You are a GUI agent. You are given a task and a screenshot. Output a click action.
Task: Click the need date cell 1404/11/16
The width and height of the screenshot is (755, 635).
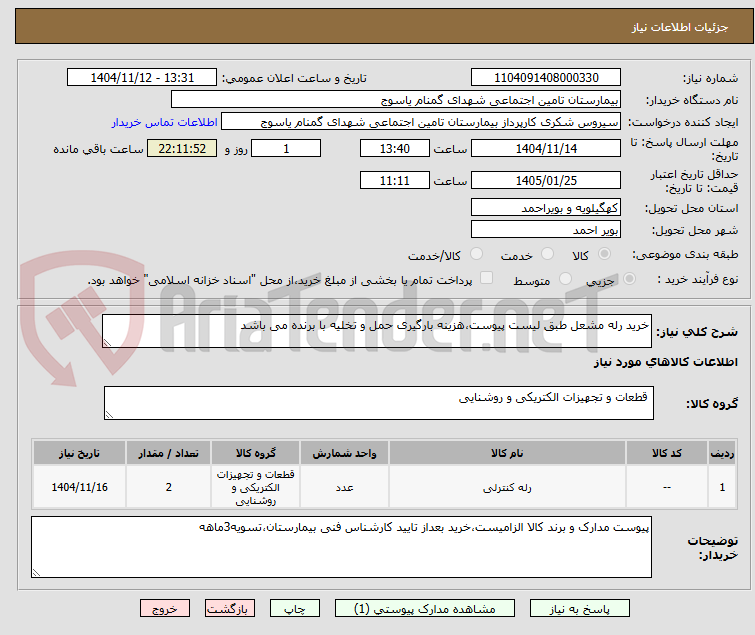tap(79, 487)
